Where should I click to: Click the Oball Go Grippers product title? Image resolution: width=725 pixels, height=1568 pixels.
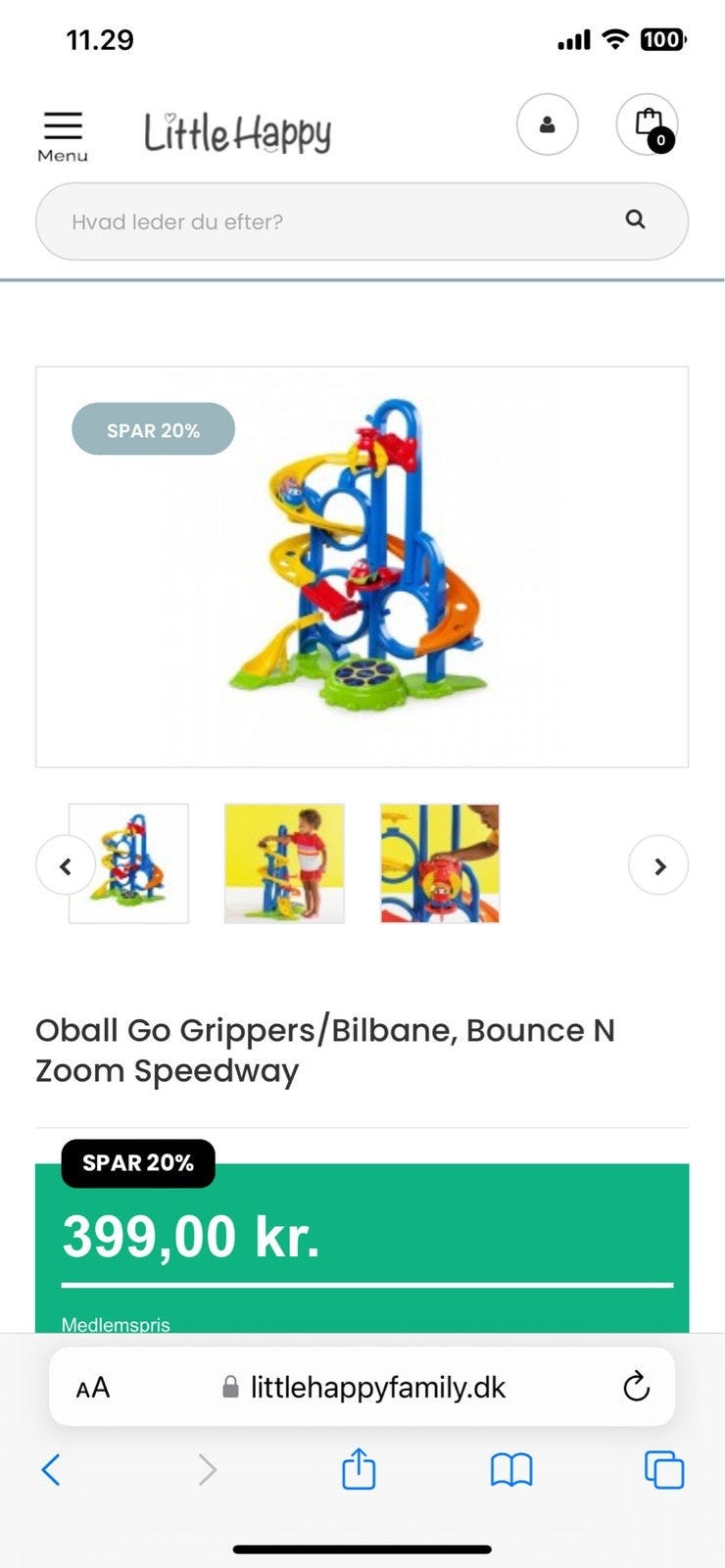tap(325, 1050)
